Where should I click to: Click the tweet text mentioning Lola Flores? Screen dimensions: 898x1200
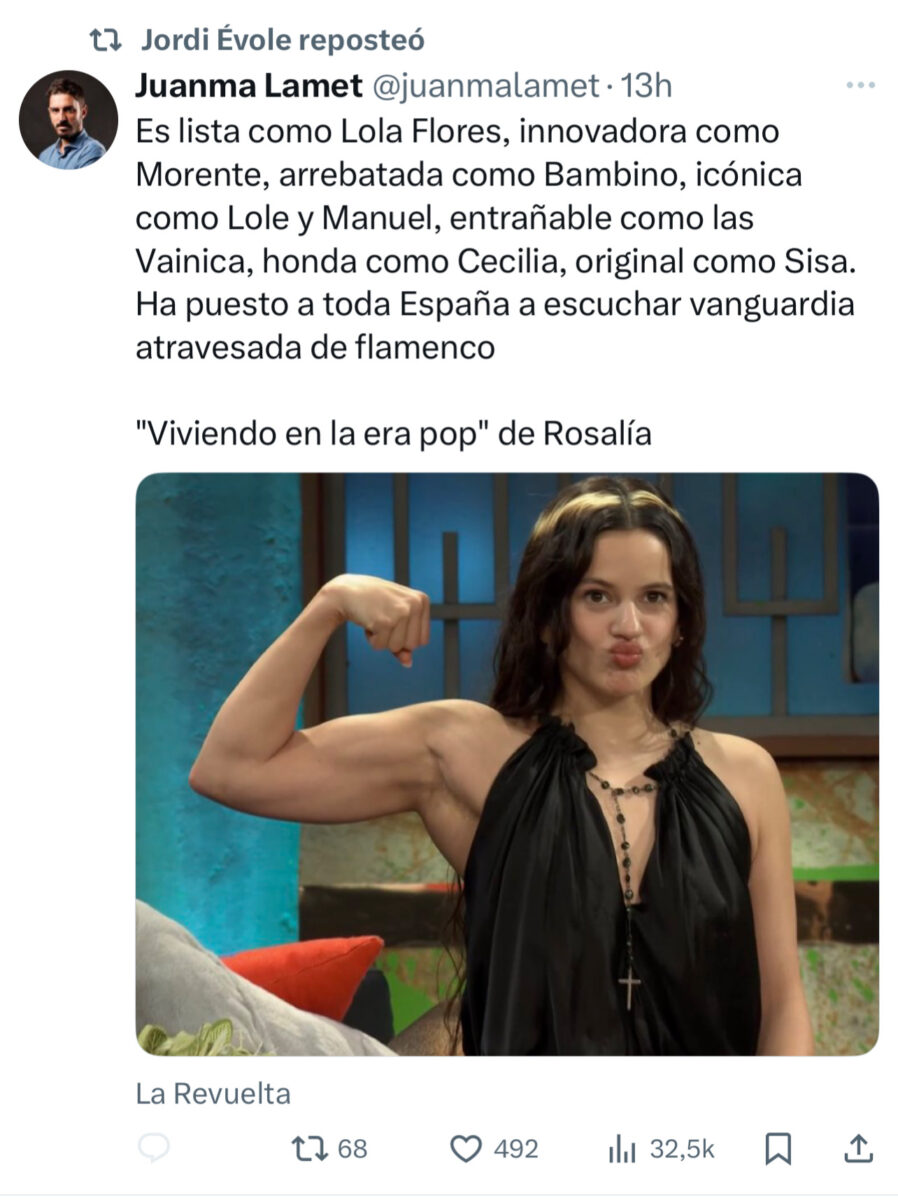click(x=495, y=240)
